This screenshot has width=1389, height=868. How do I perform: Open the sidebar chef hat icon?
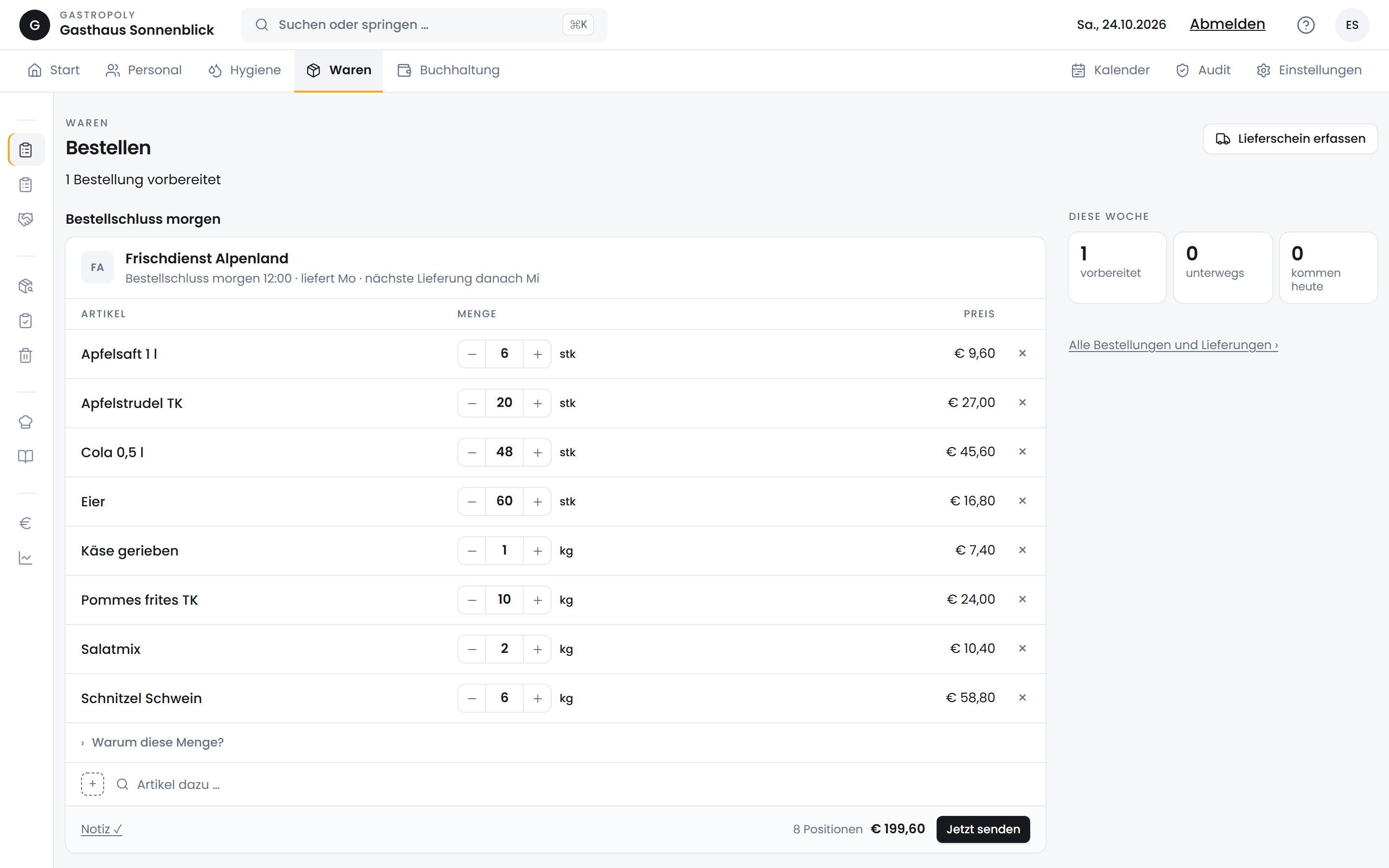26,422
